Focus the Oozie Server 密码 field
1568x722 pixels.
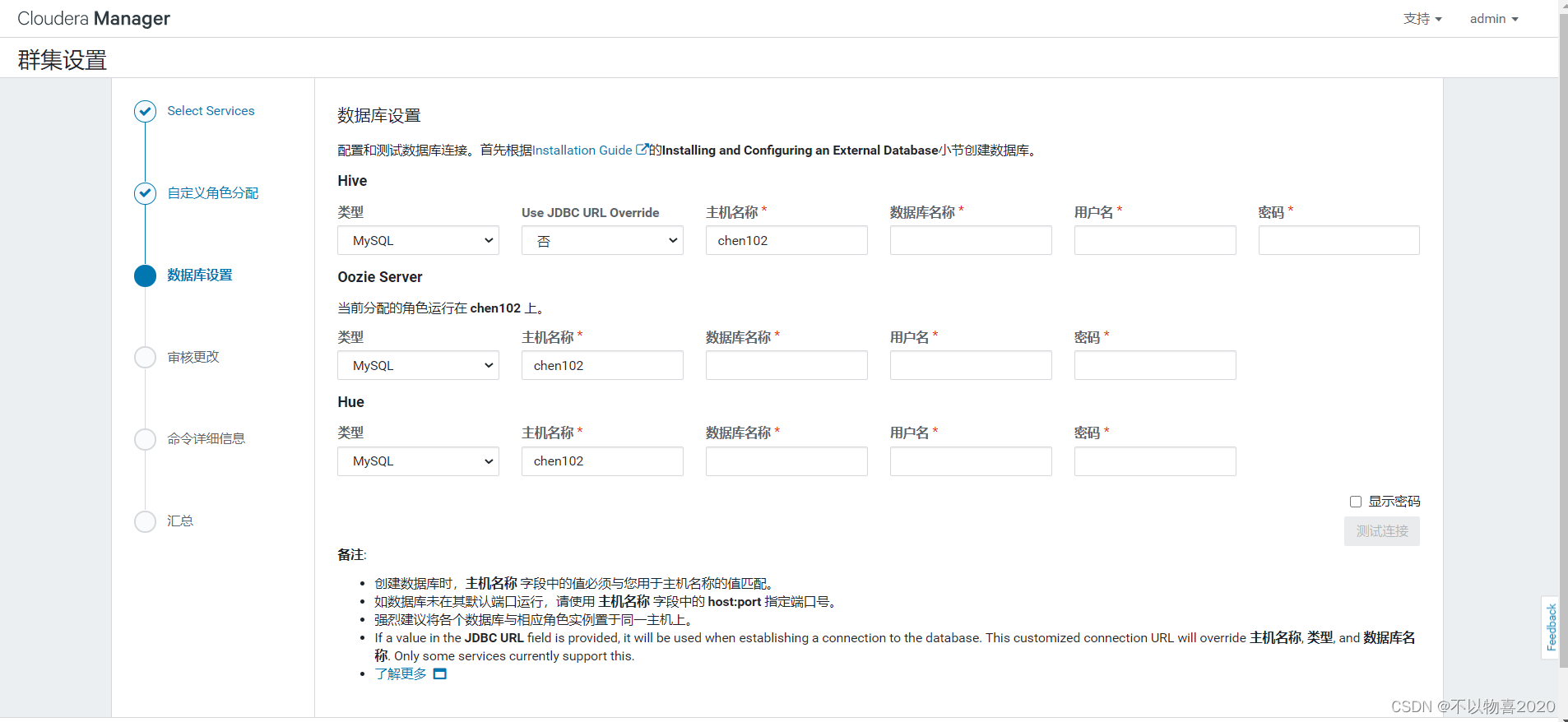click(1155, 365)
